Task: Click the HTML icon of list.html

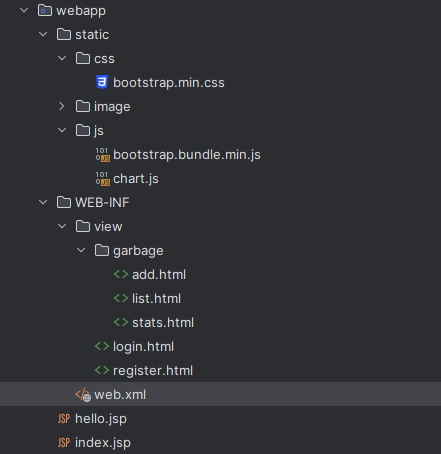Action: click(121, 298)
